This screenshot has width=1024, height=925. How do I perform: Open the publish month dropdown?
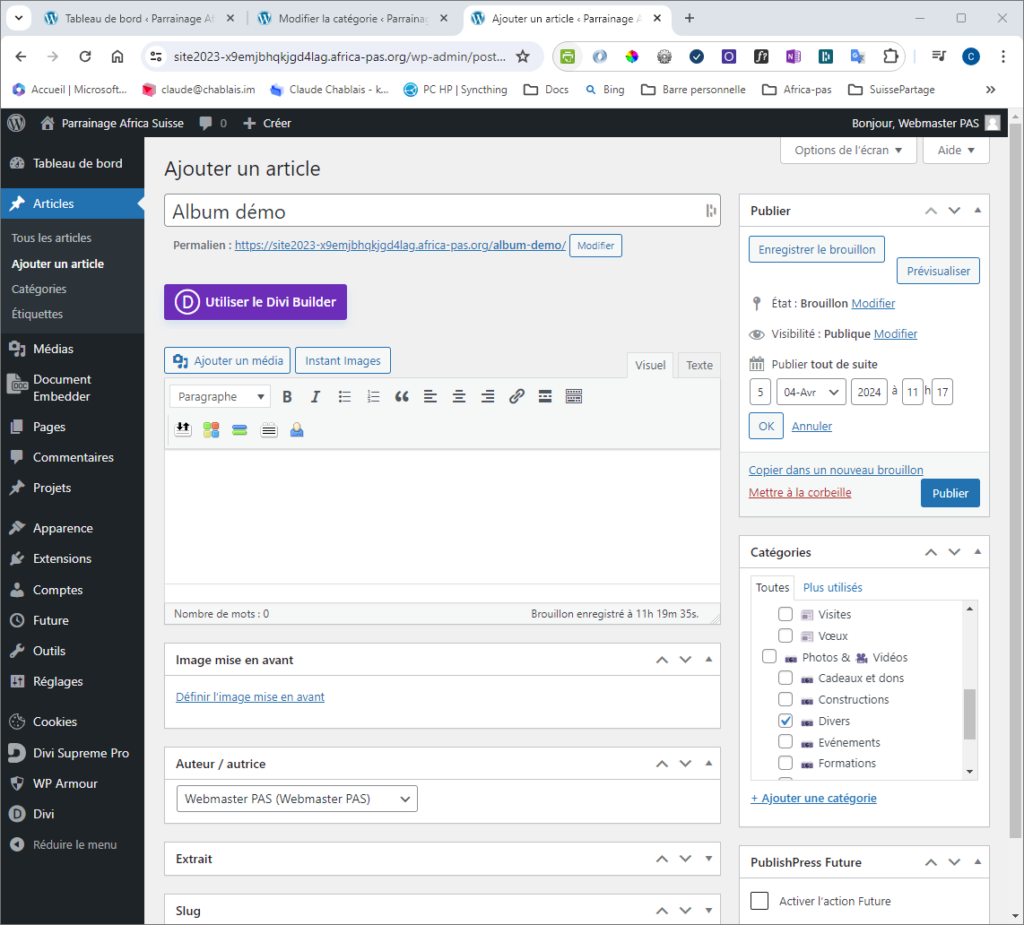click(x=811, y=392)
